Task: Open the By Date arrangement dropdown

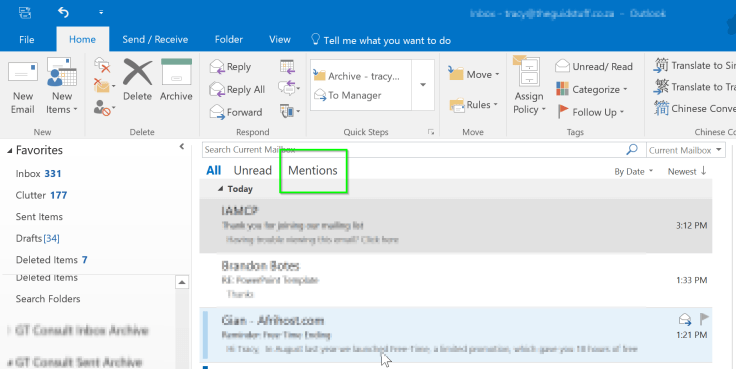Action: coord(633,172)
